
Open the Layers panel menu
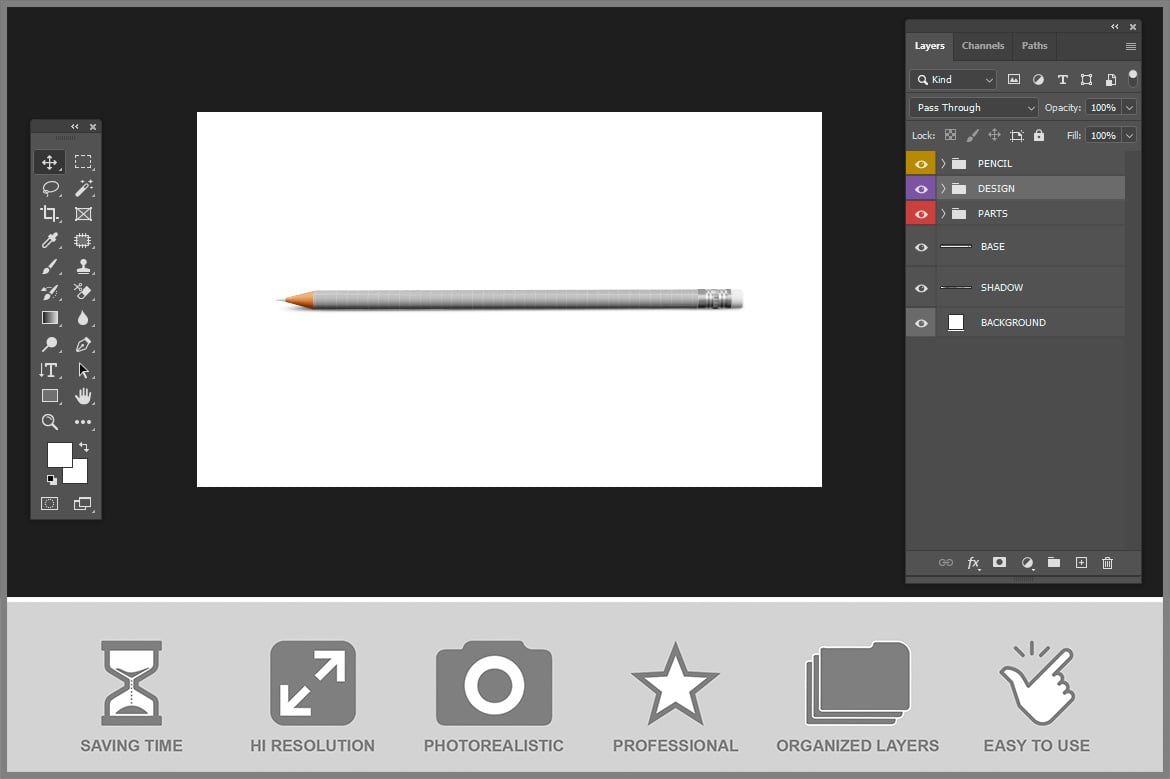(x=1130, y=46)
